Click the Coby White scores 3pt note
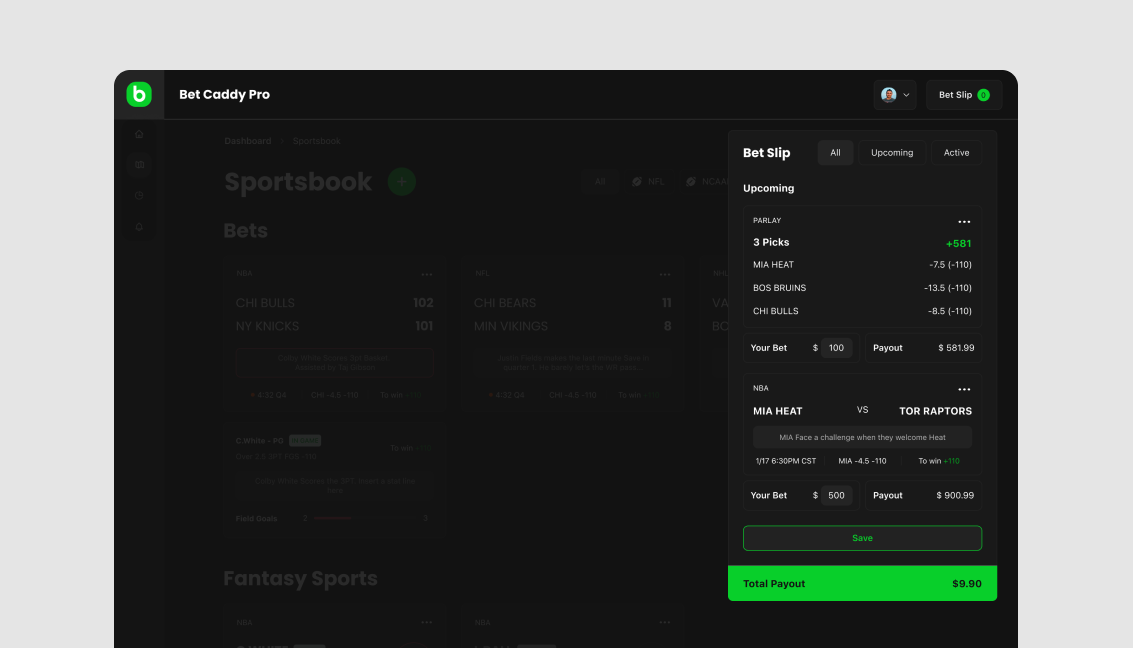The height and width of the screenshot is (648, 1133). (335, 363)
